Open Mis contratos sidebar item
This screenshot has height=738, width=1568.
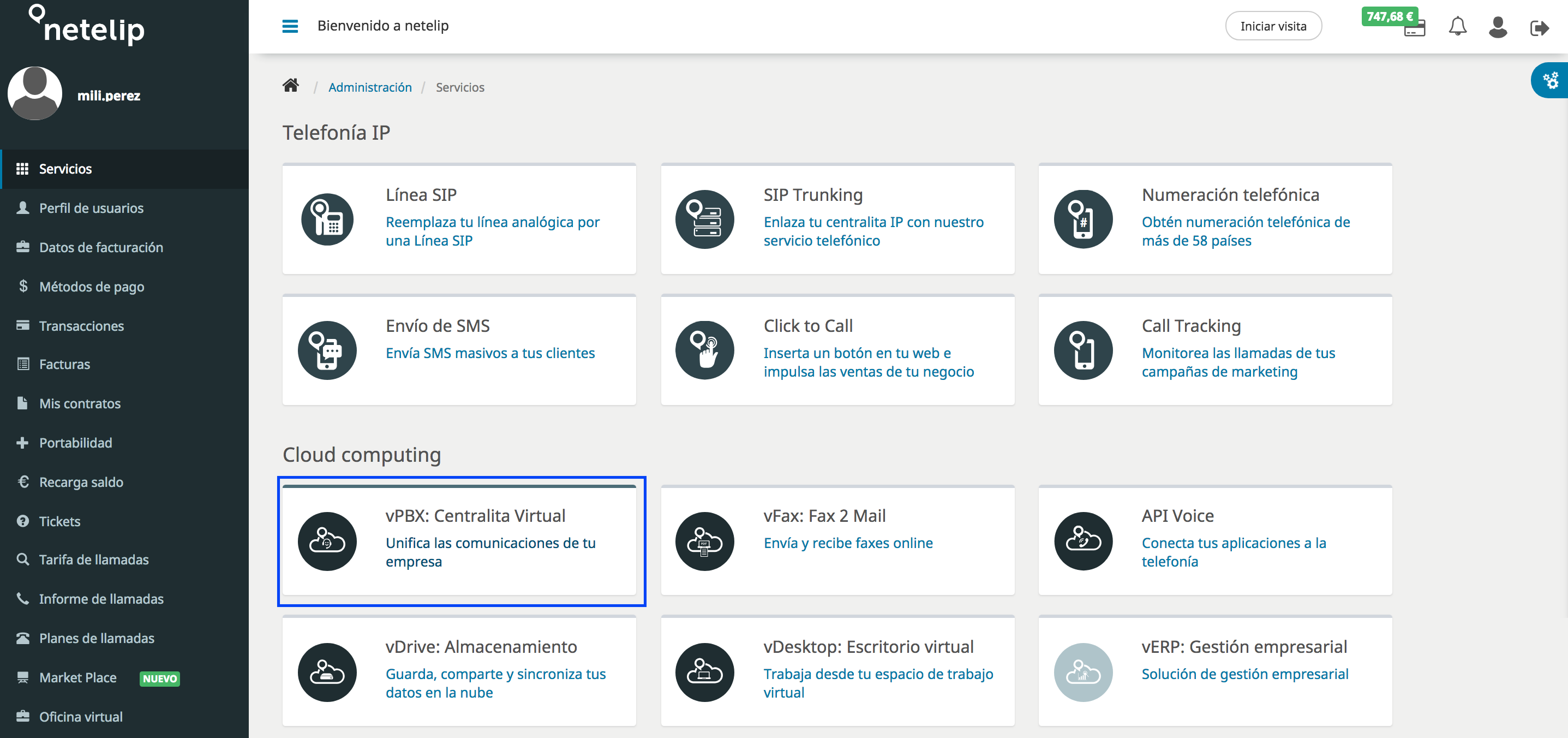(124, 403)
